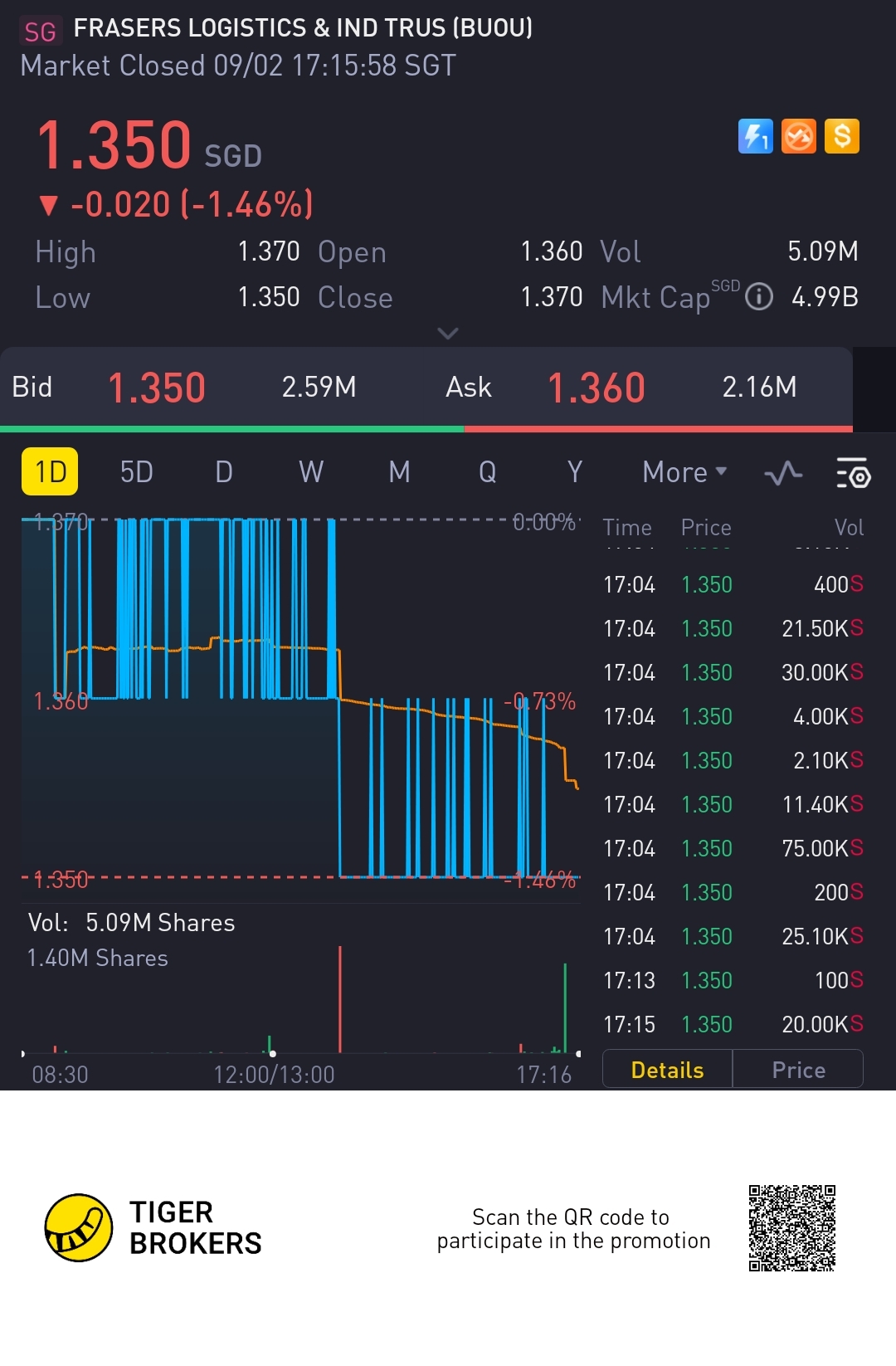
Task: Tap the Ask price 1.360
Action: pyautogui.click(x=597, y=388)
